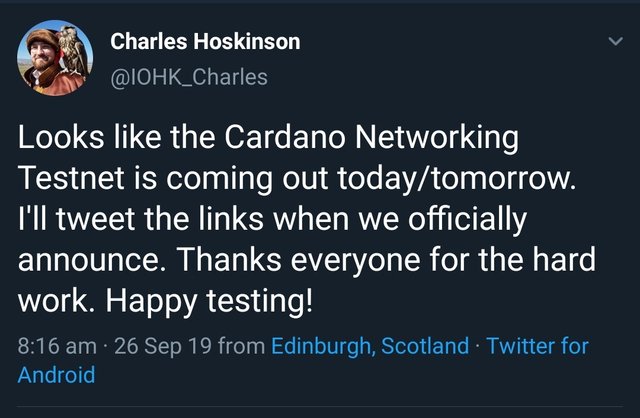
Task: Click the 'today/tomorrow' text in the tweet
Action: pos(480,179)
